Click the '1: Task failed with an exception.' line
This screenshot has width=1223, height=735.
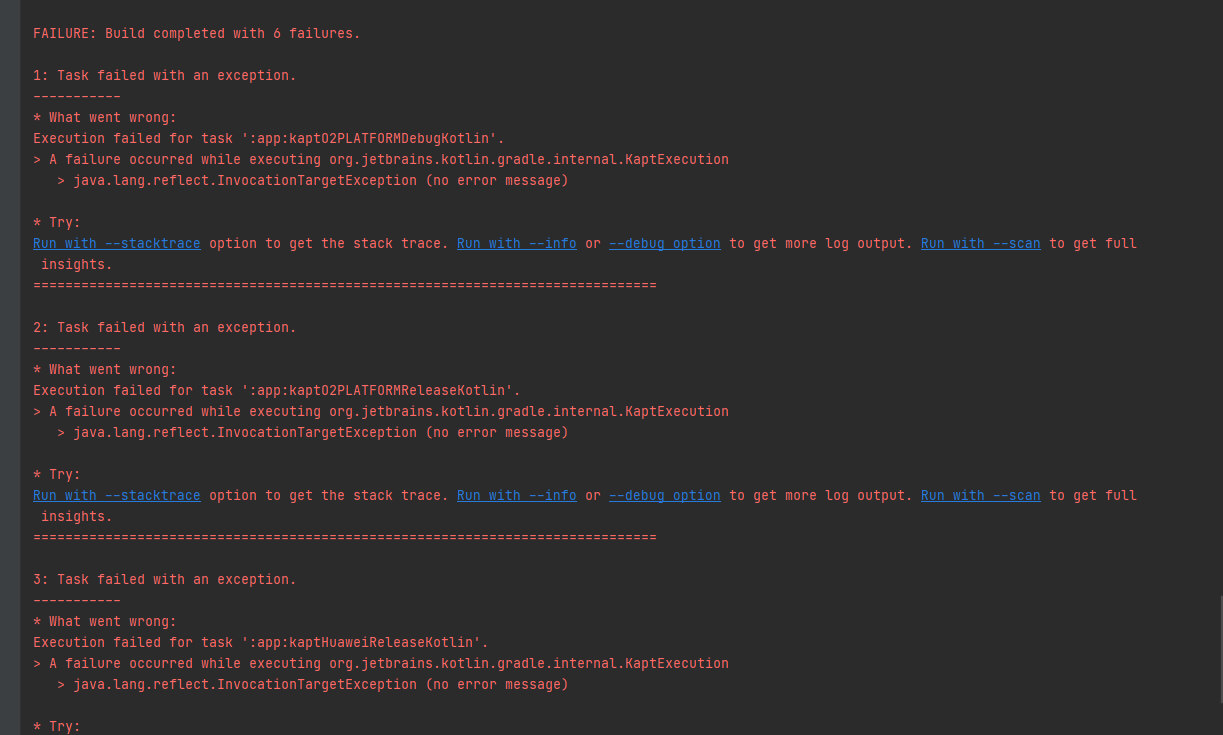click(x=164, y=76)
